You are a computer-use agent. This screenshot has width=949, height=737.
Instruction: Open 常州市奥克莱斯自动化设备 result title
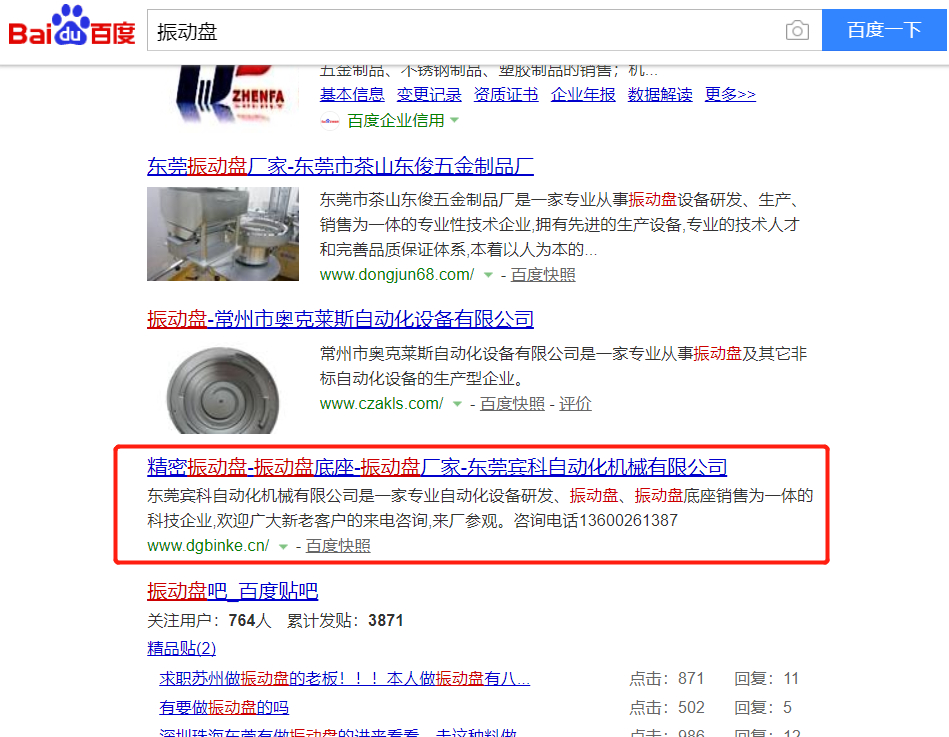click(340, 319)
